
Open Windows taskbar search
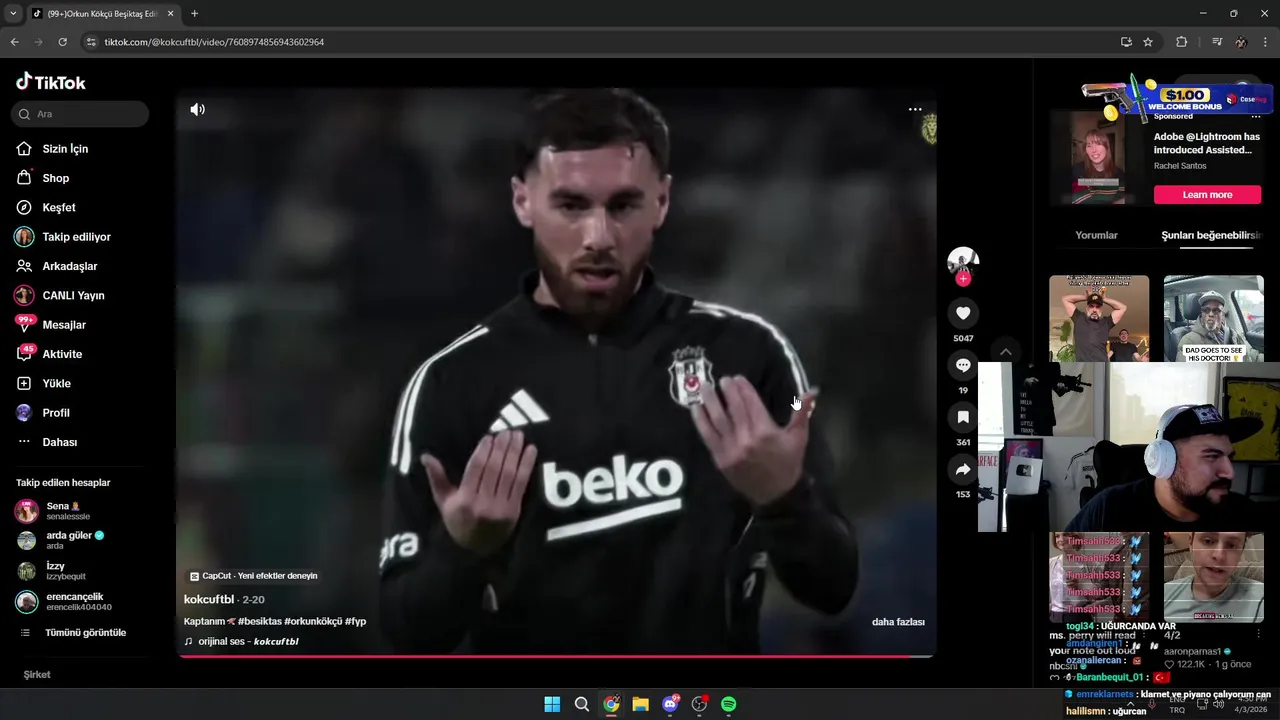click(x=581, y=704)
